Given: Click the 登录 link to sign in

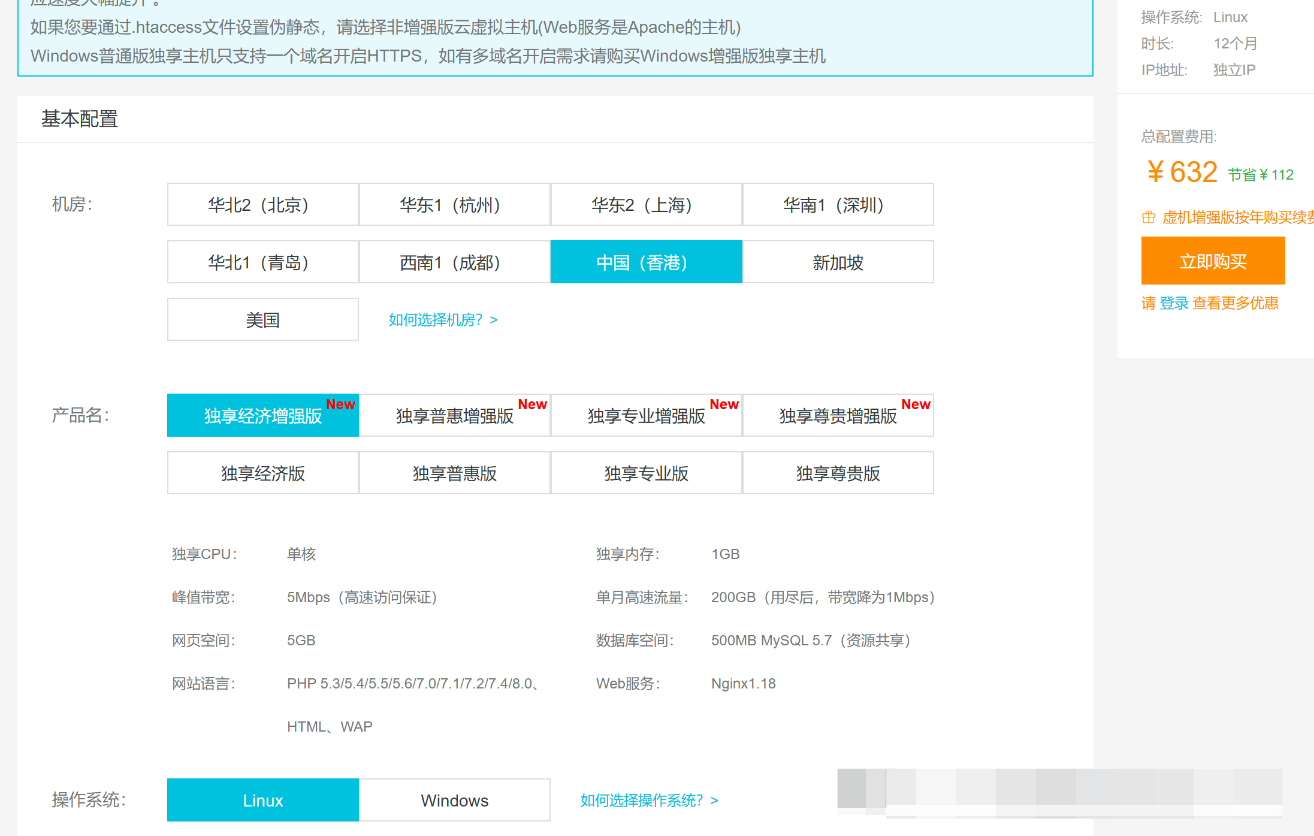Looking at the screenshot, I should click(1173, 303).
